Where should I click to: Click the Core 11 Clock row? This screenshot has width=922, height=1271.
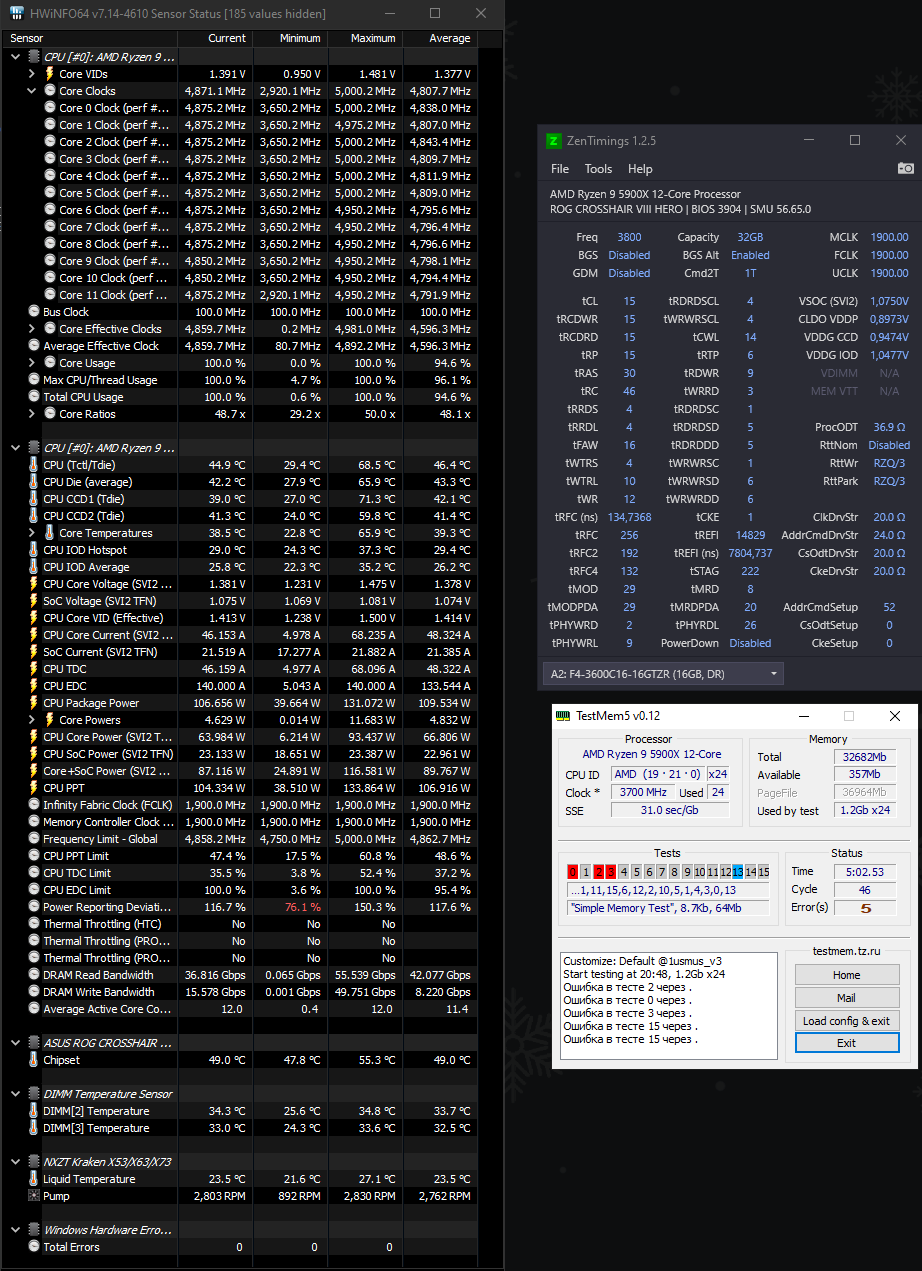point(241,295)
